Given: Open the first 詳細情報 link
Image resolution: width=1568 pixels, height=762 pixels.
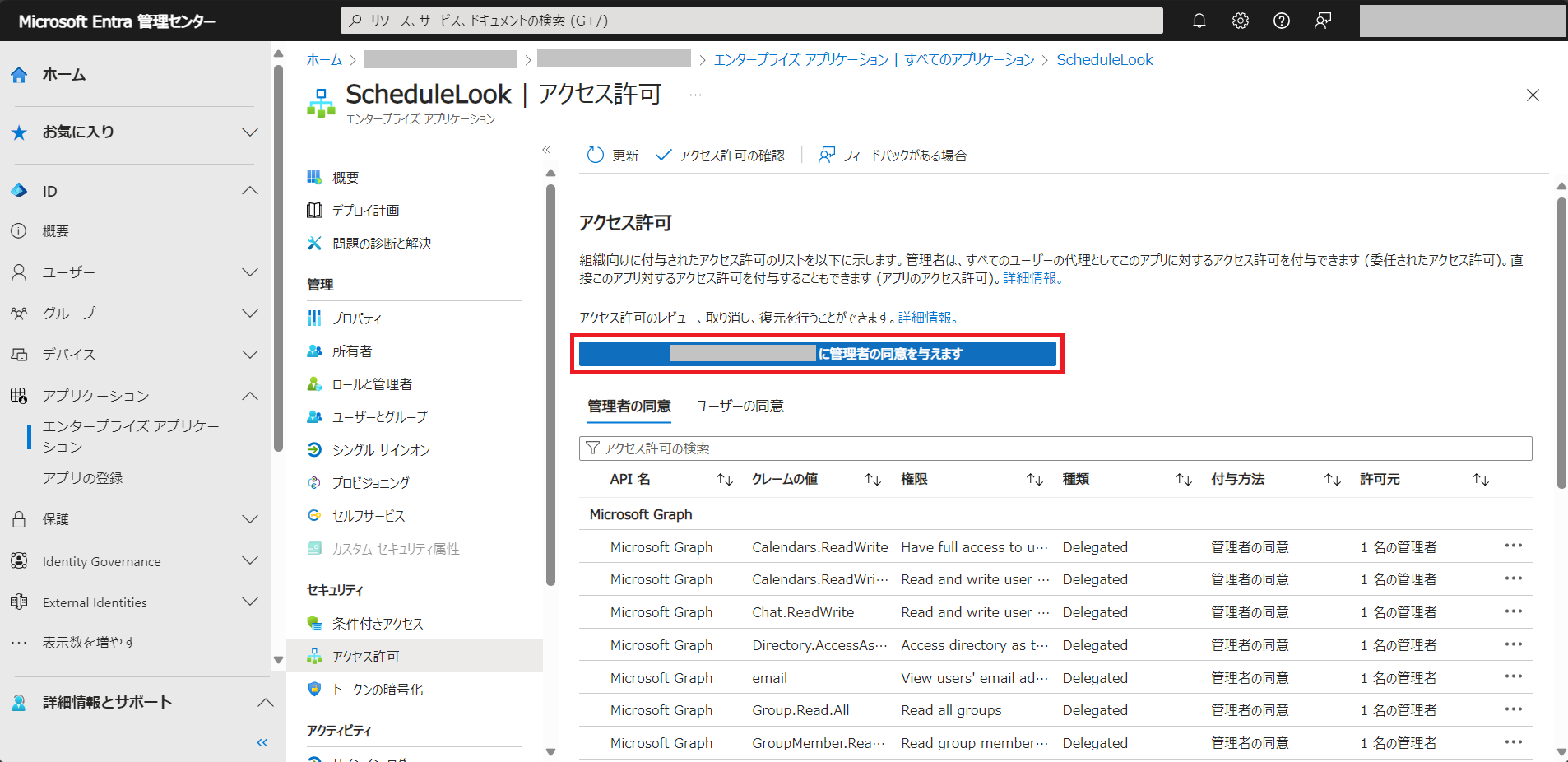Looking at the screenshot, I should [x=1032, y=278].
